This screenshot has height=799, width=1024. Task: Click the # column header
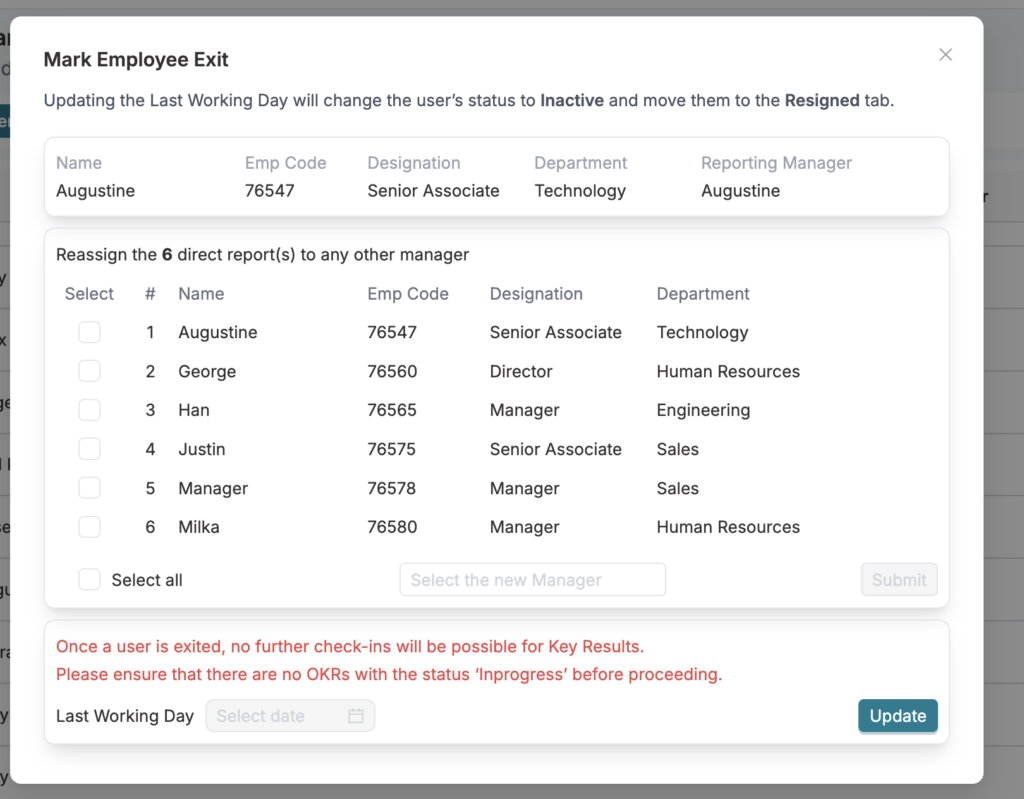[150, 294]
